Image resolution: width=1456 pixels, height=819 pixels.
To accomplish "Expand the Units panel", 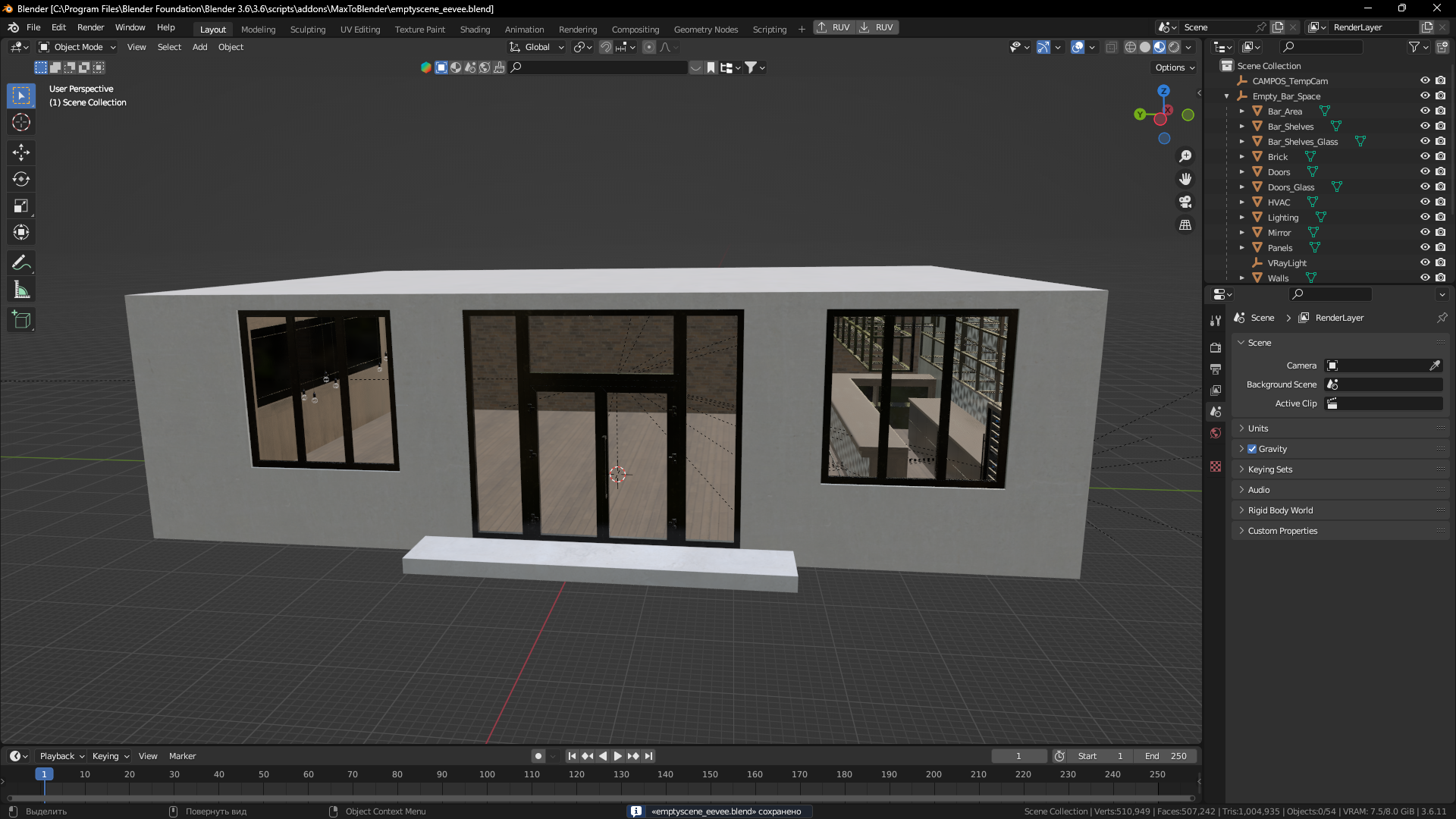I will [1258, 428].
